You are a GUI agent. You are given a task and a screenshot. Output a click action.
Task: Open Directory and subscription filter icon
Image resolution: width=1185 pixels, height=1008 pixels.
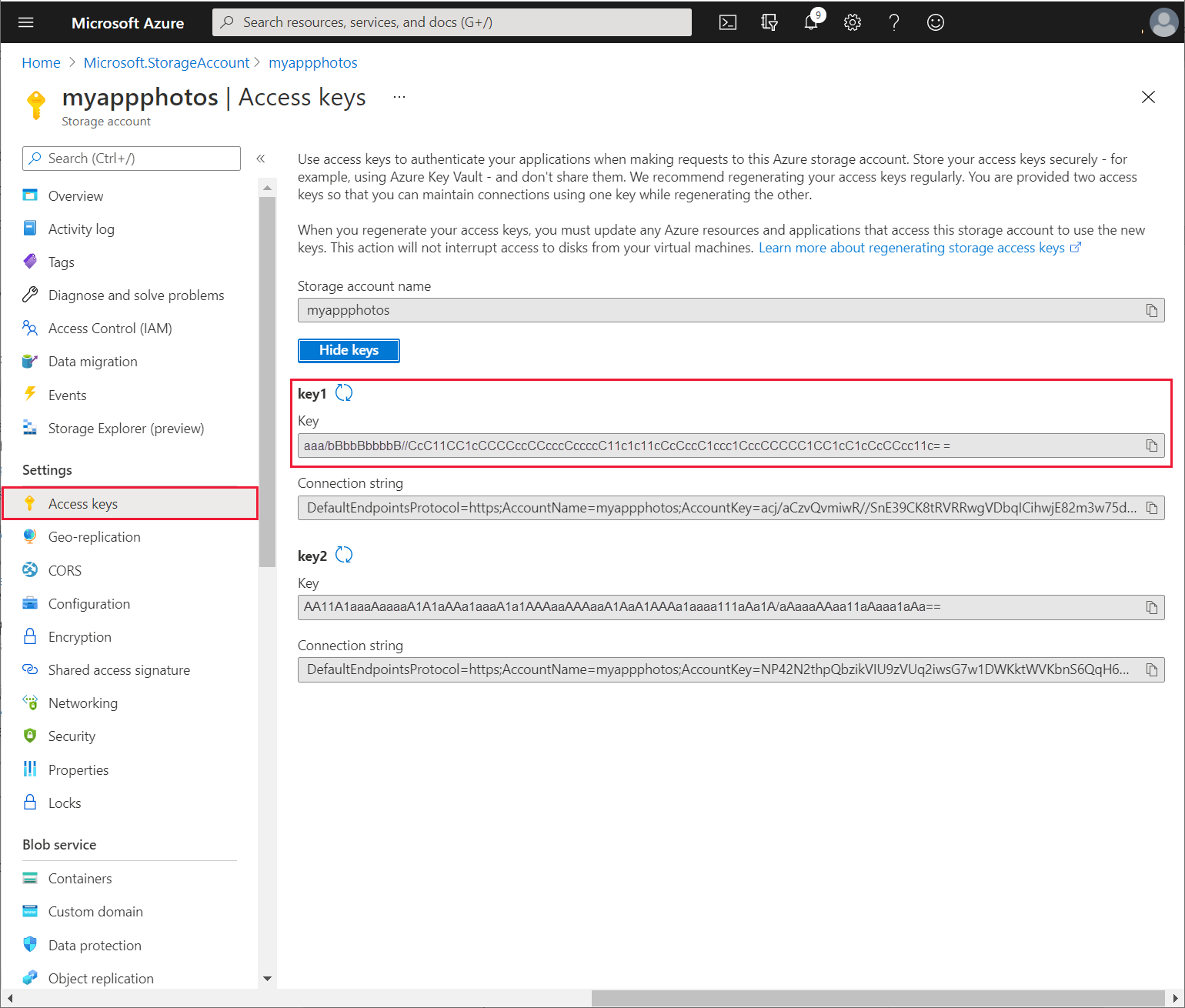click(x=769, y=22)
